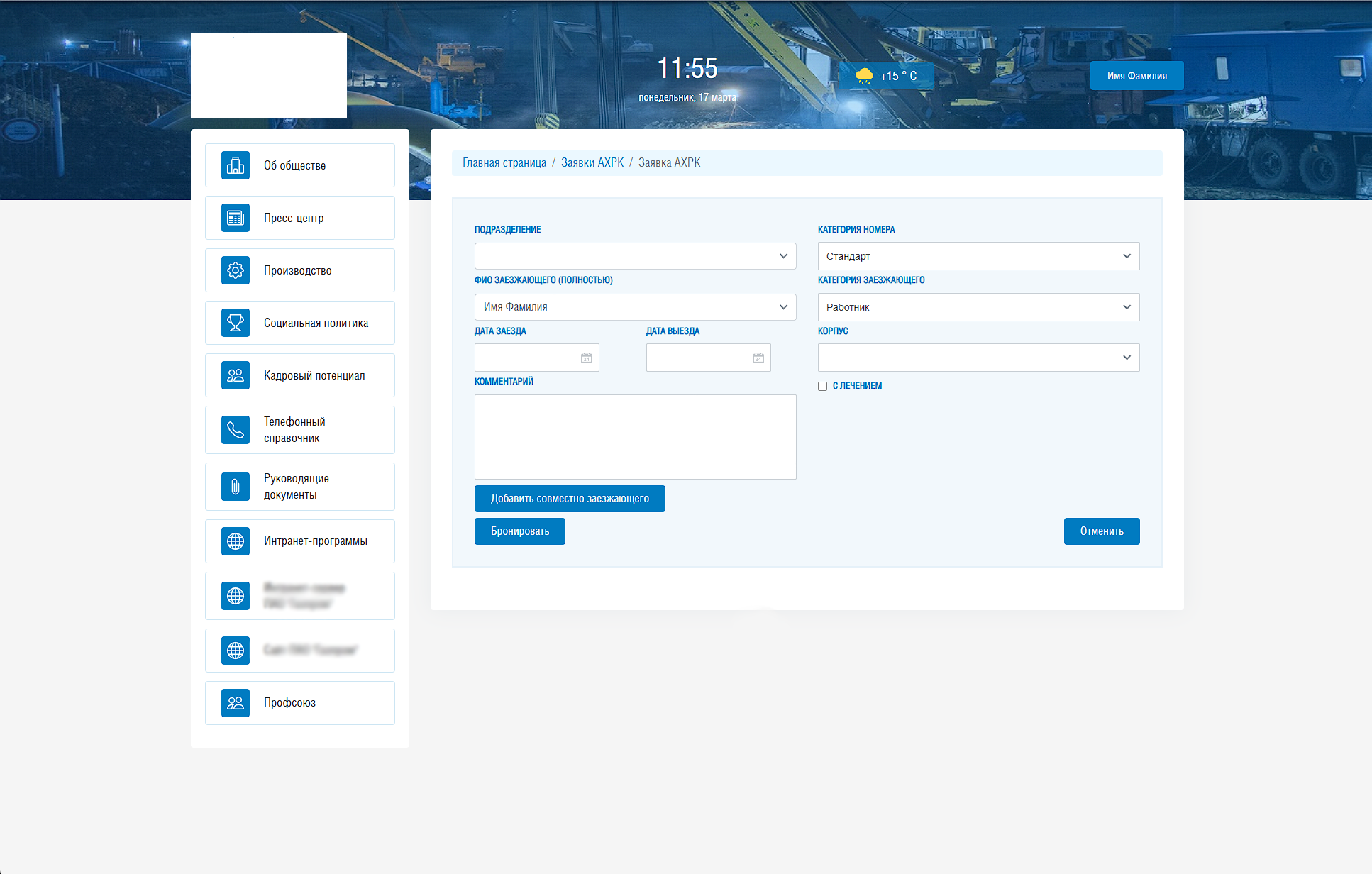Click the building icon beside Об обществе
1372x874 pixels.
[x=235, y=165]
